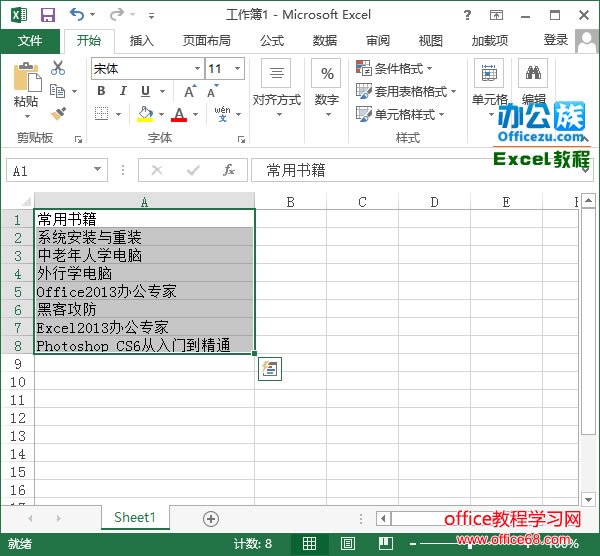Switch to the 页面布局 tab
The height and width of the screenshot is (556, 600).
click(207, 41)
